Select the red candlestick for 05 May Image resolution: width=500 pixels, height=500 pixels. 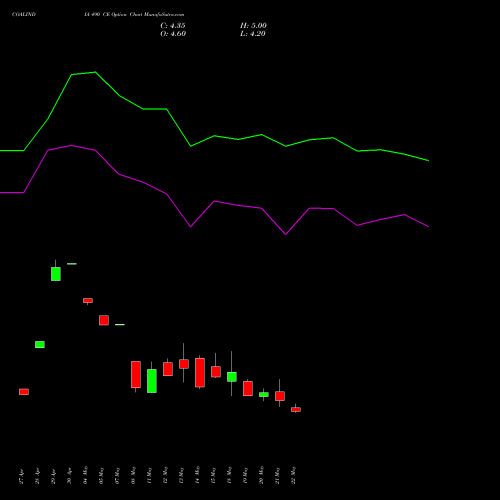104,320
